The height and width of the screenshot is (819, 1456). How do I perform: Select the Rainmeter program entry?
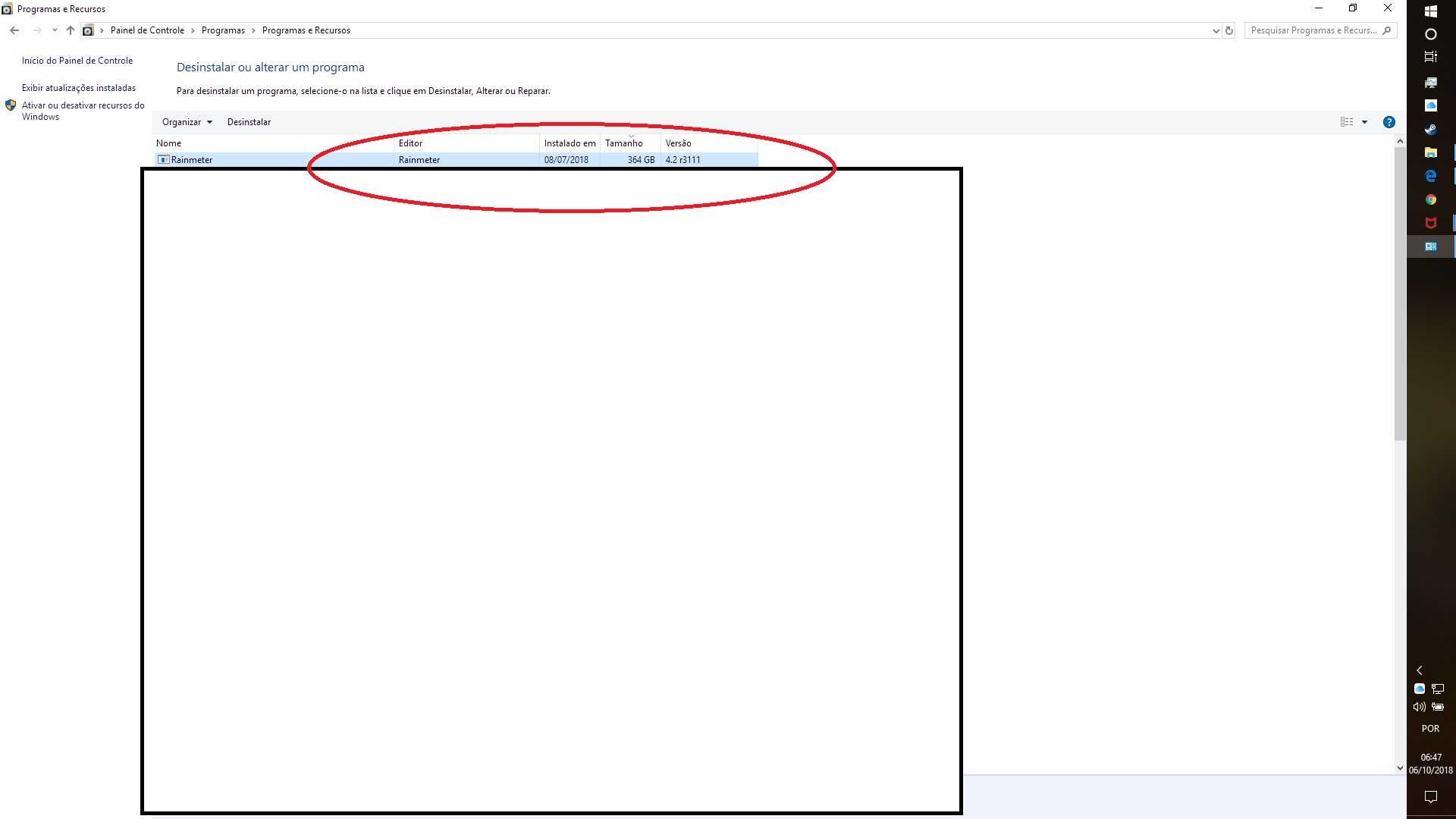[x=192, y=160]
